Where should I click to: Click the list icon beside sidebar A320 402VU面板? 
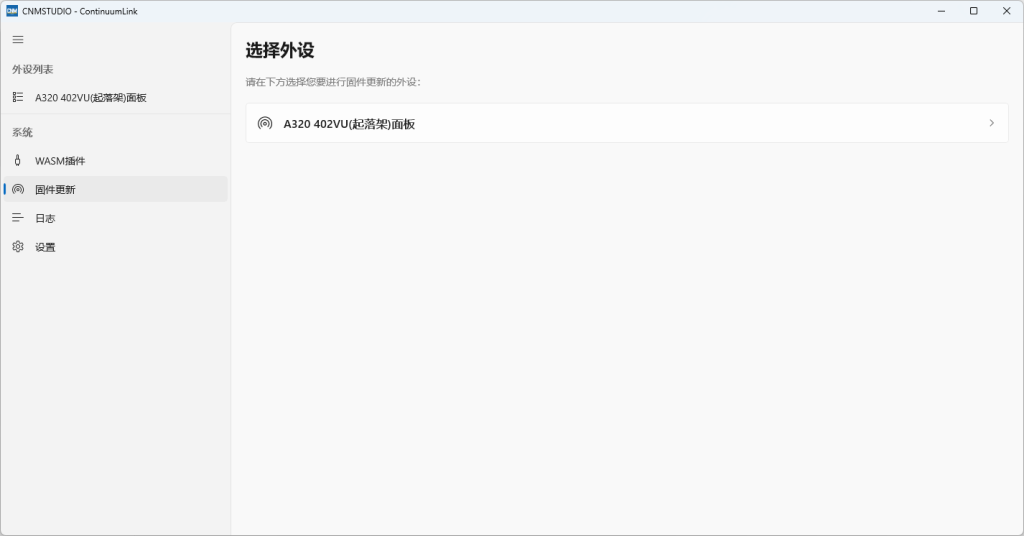click(x=18, y=97)
